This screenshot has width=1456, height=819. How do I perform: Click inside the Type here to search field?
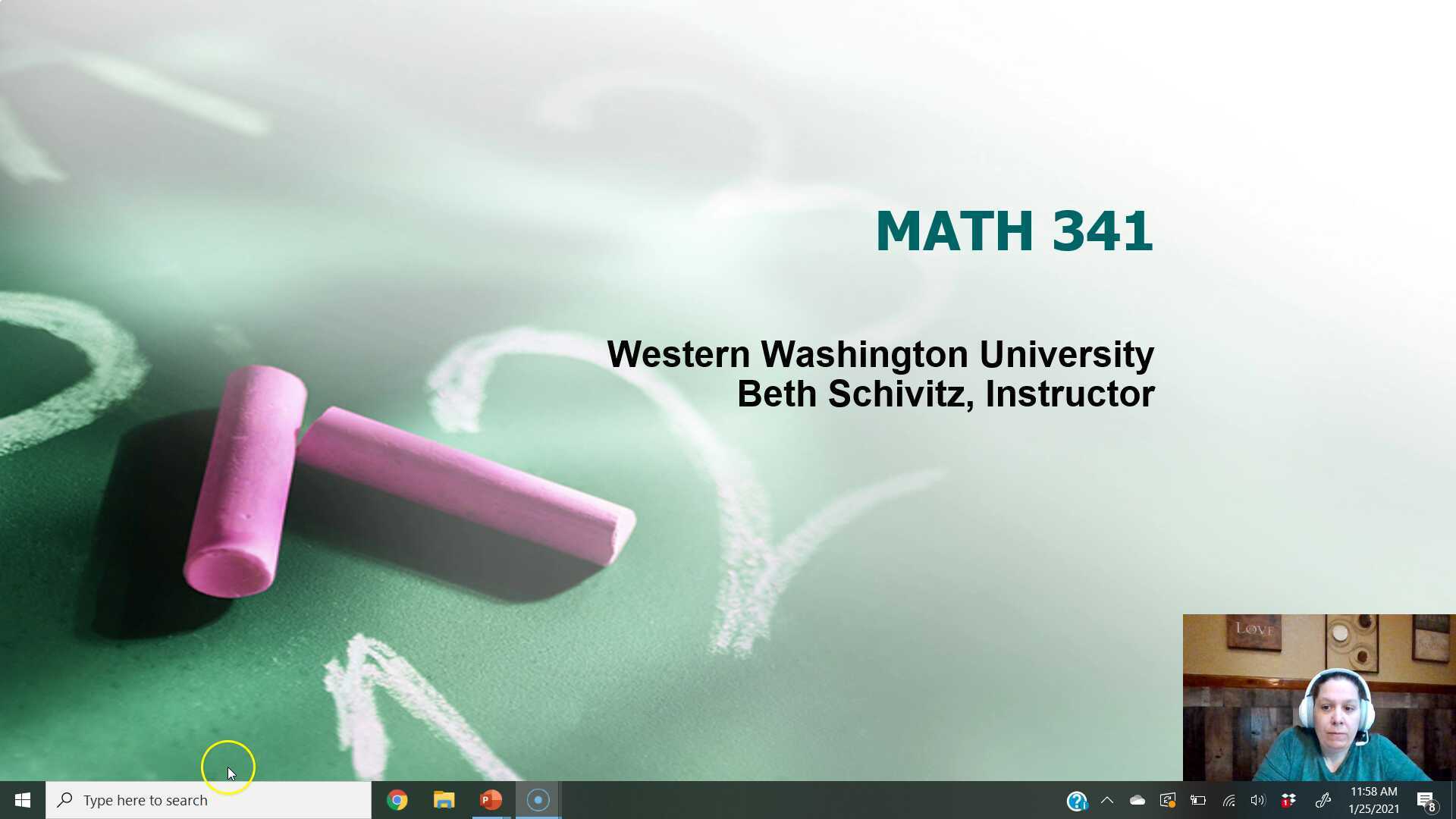point(190,800)
